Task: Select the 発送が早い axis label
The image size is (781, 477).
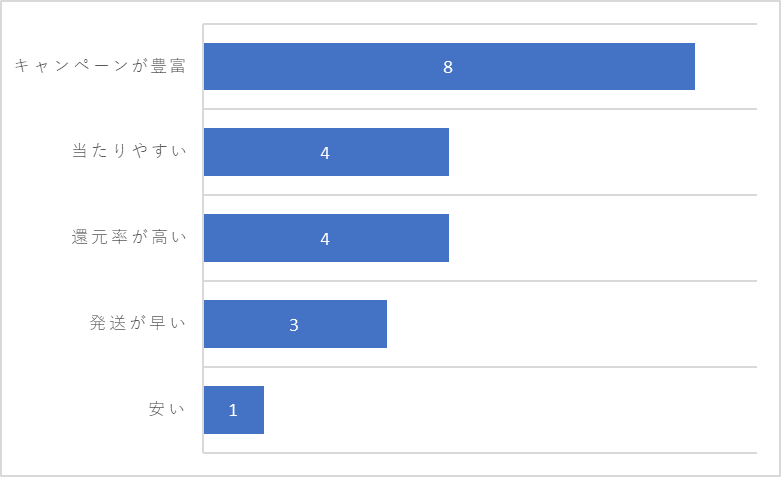Action: [138, 323]
